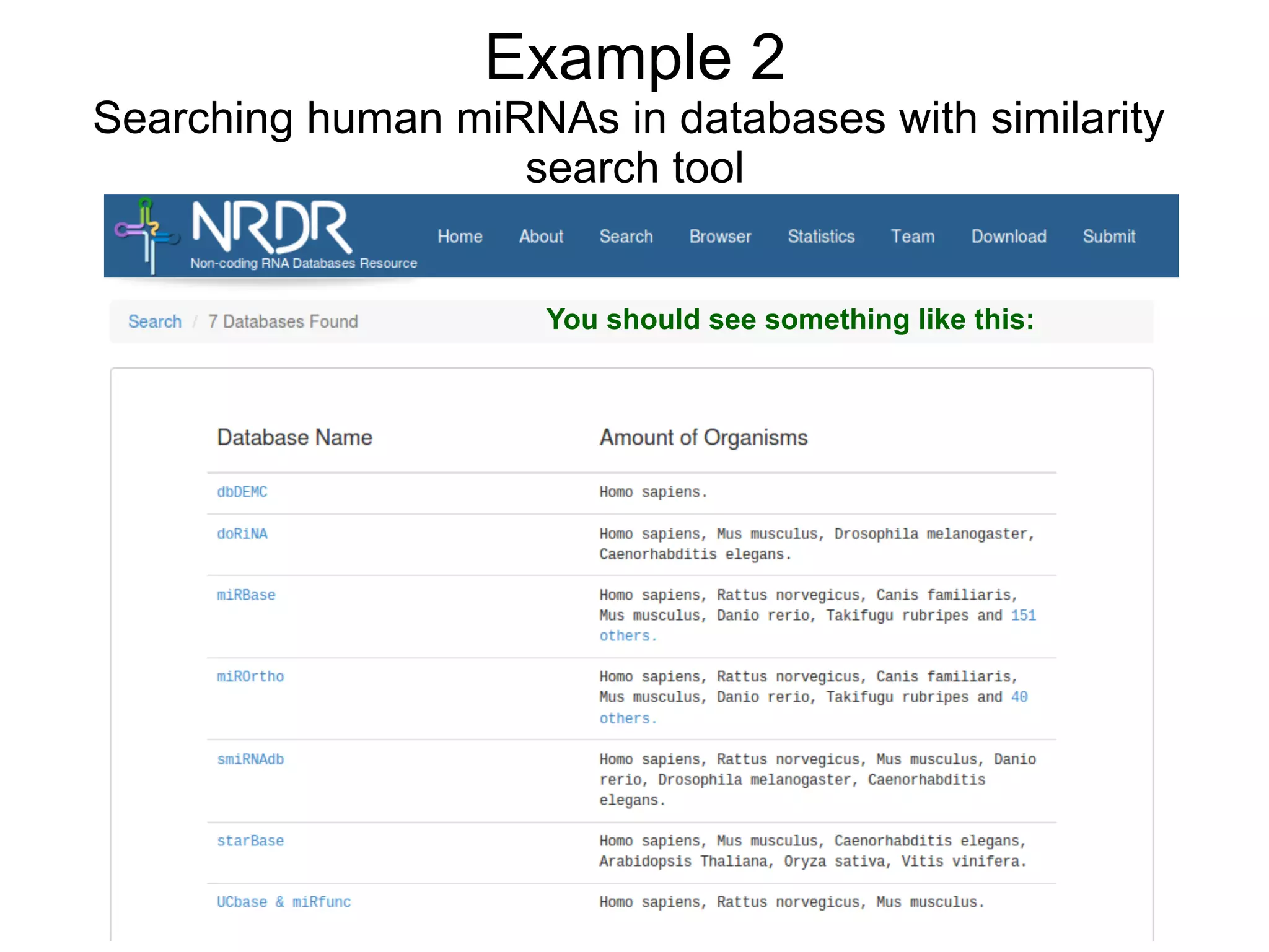The width and height of the screenshot is (1269, 952).
Task: Open the smiRNAdb database link
Action: click(x=250, y=759)
